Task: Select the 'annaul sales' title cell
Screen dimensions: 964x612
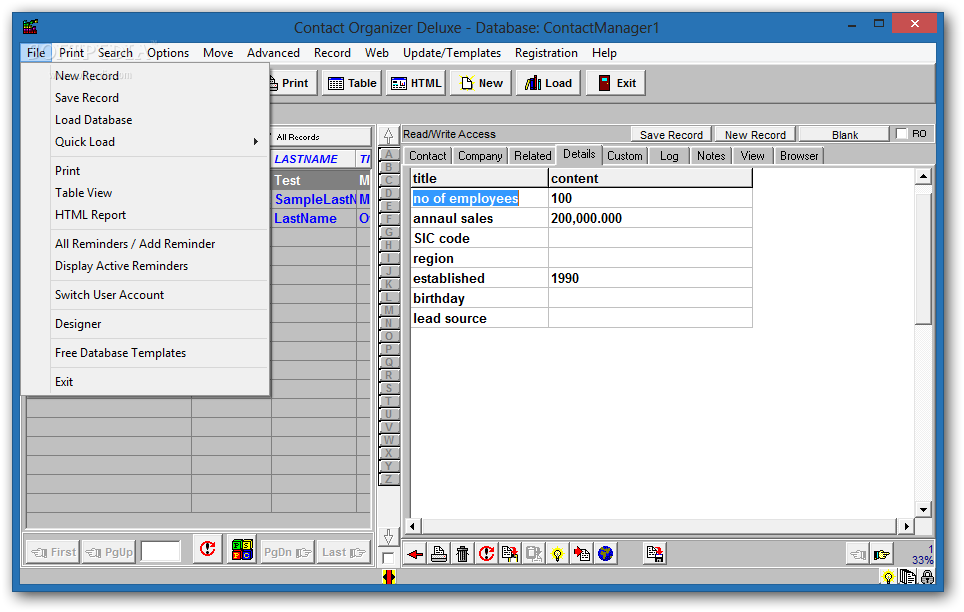Action: coord(479,218)
